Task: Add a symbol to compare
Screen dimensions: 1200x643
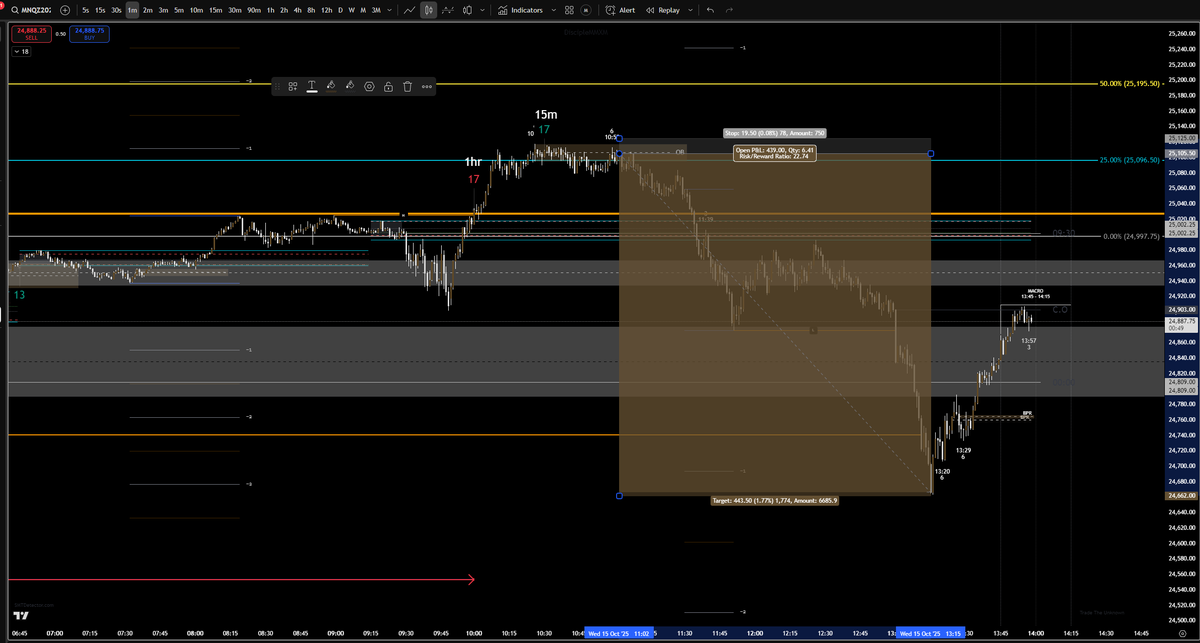Action: (65, 10)
